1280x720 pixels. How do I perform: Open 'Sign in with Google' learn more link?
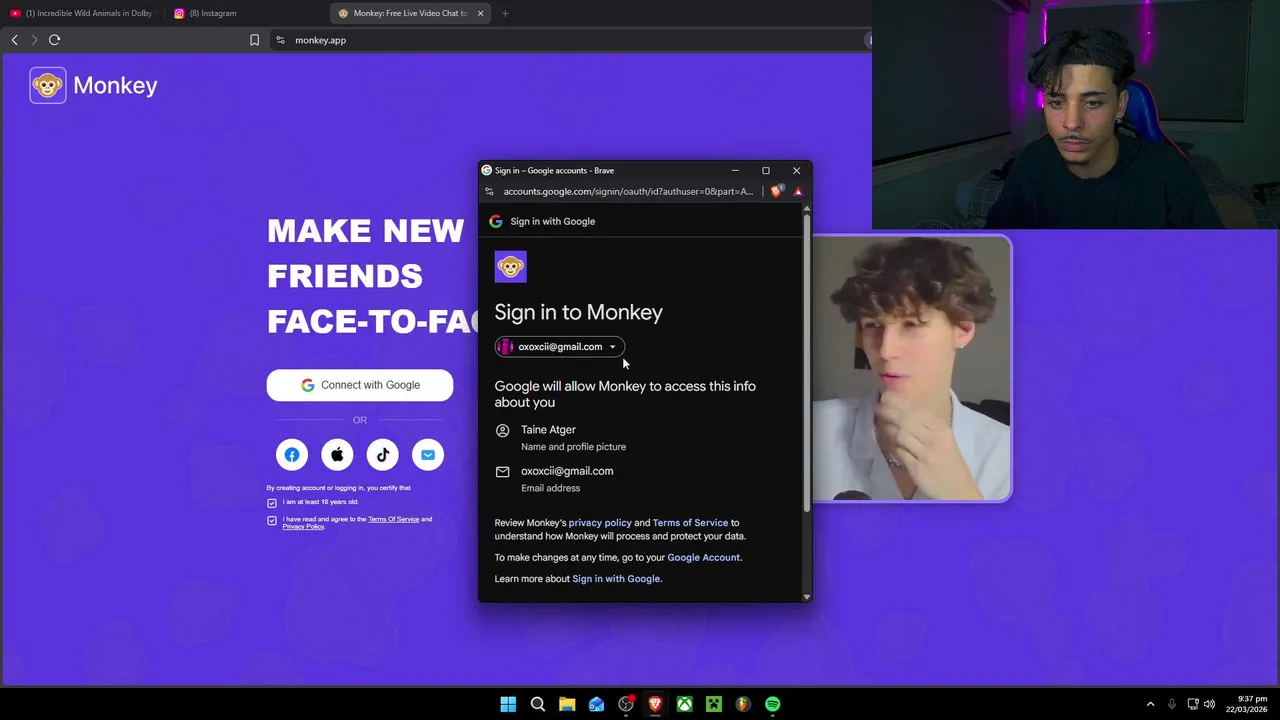point(616,579)
